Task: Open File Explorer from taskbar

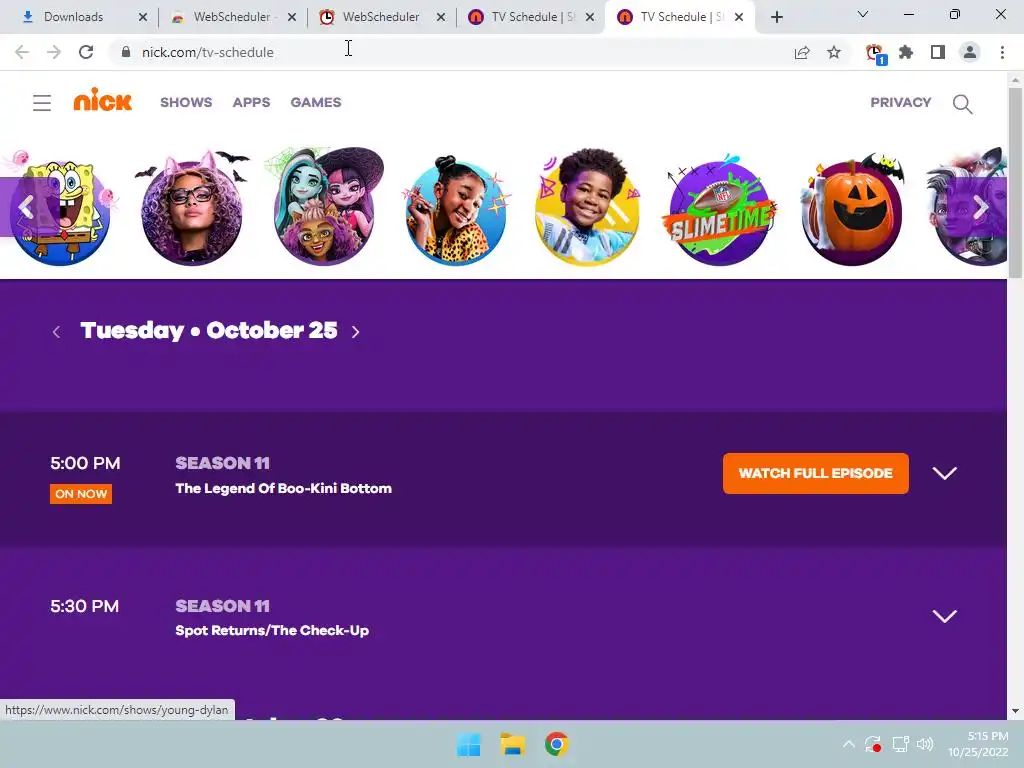Action: pyautogui.click(x=513, y=744)
